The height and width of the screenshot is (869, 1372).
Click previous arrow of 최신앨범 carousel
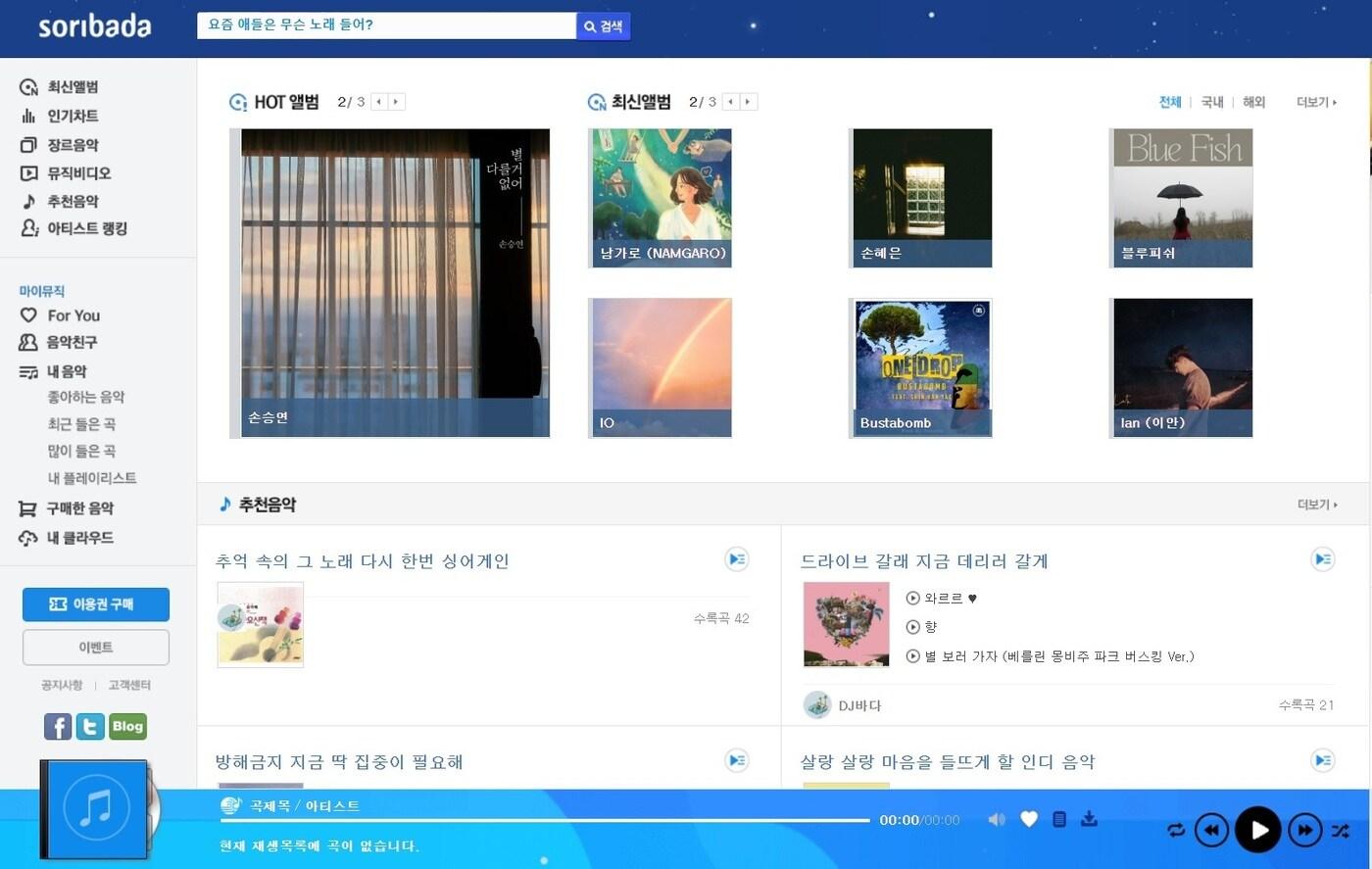pos(729,101)
